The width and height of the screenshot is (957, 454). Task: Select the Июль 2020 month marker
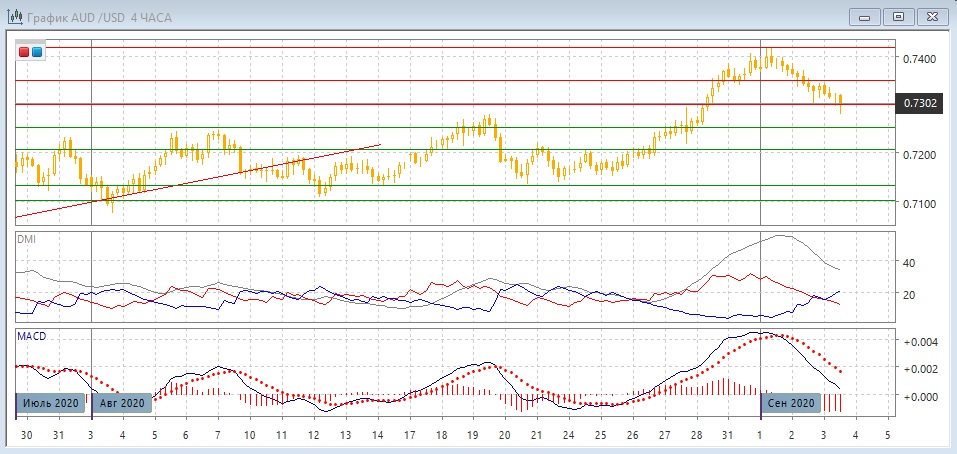pos(48,402)
